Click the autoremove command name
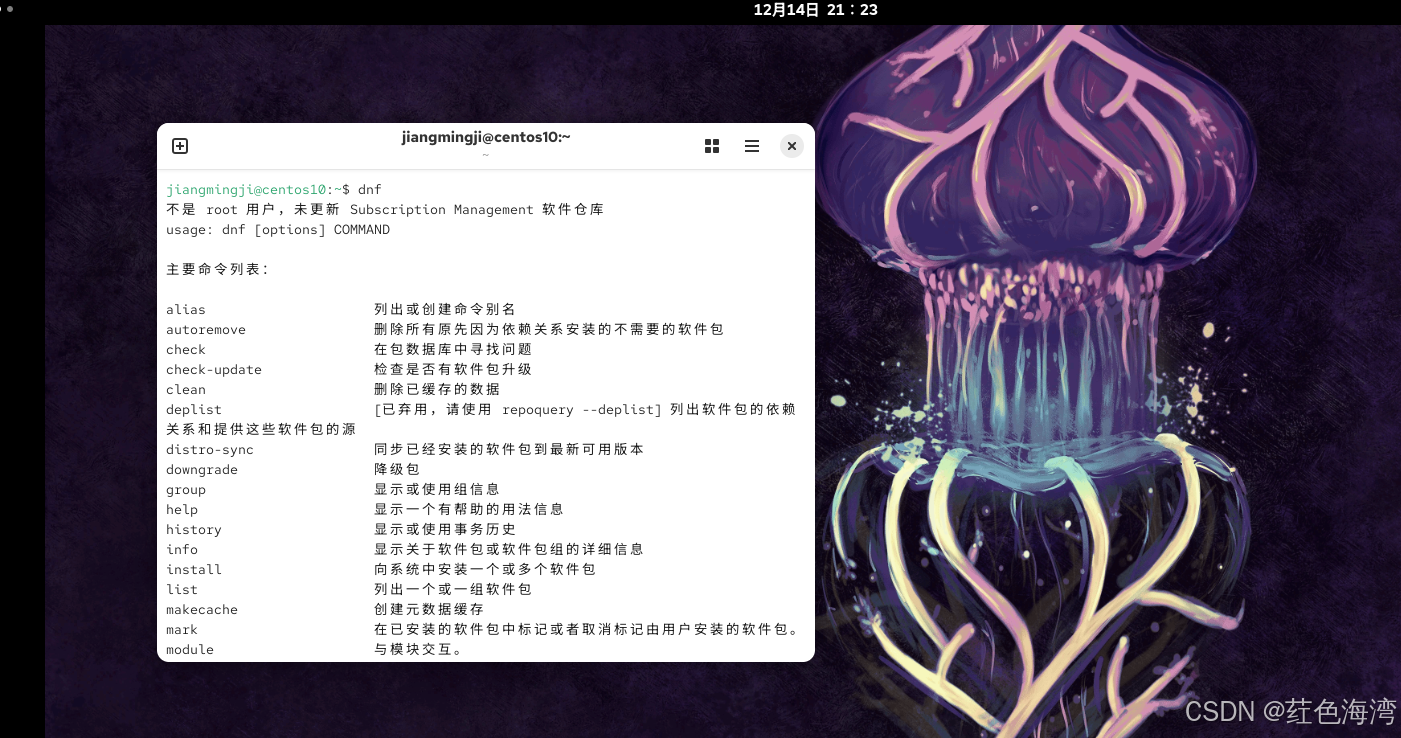Viewport: 1401px width, 738px height. [x=206, y=329]
